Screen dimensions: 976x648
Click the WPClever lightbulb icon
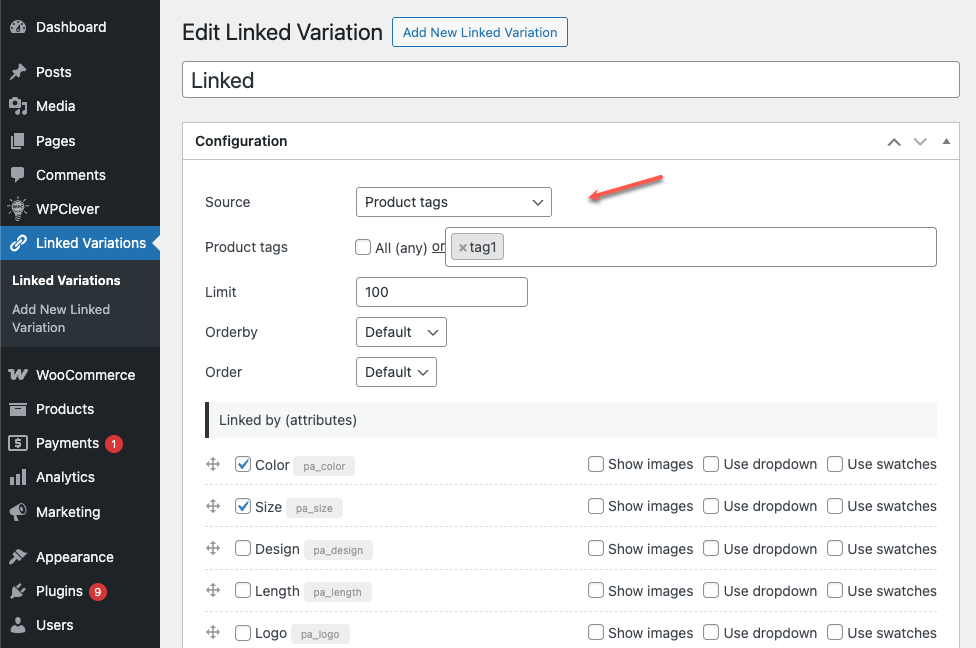tap(18, 209)
